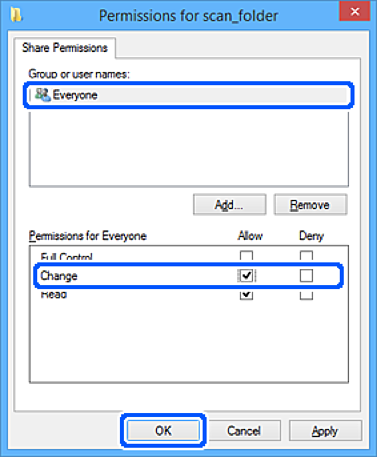The width and height of the screenshot is (377, 457).
Task: Click the Full Control permission label
Action: [x=66, y=256]
